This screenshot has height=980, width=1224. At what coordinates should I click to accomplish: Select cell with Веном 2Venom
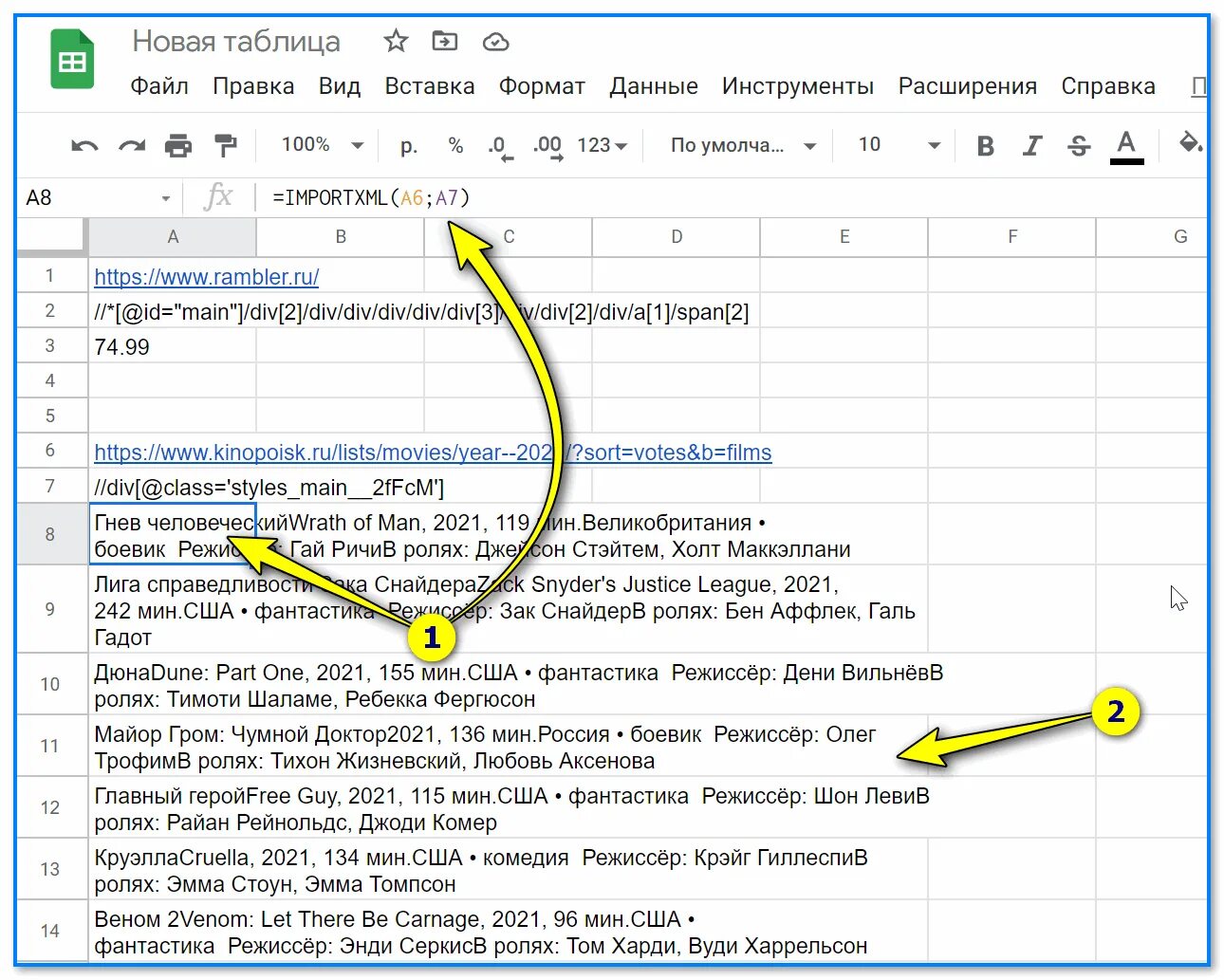point(173,932)
